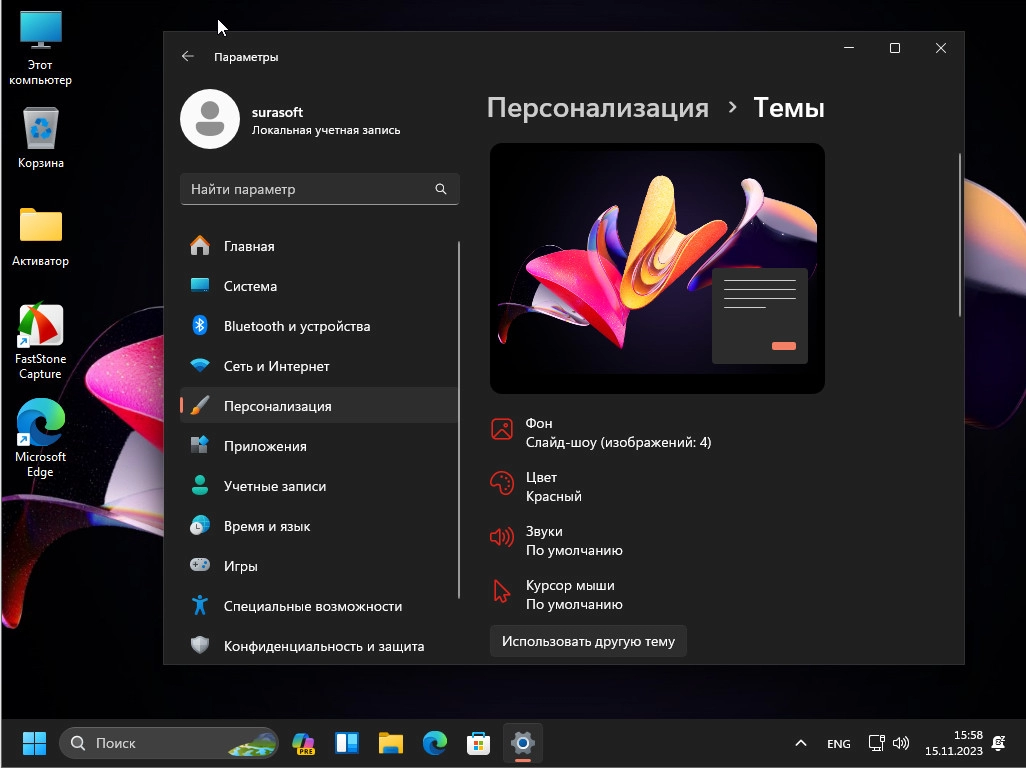Click the surasoft account avatar

tap(210, 119)
